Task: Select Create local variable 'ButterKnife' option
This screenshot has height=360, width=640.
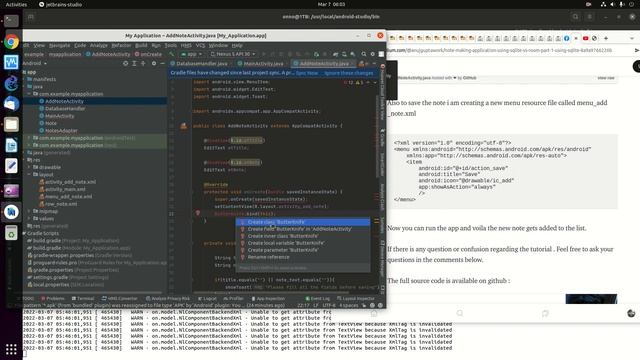Action: click(x=303, y=243)
